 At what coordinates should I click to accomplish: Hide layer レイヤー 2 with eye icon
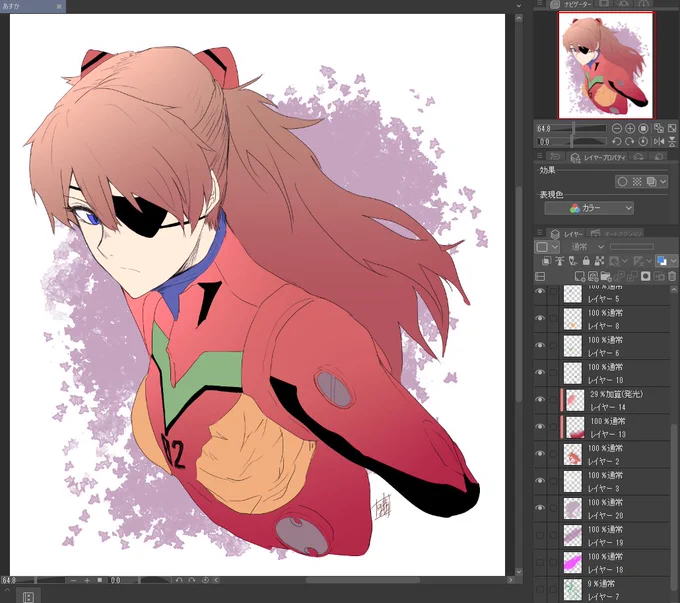540,454
